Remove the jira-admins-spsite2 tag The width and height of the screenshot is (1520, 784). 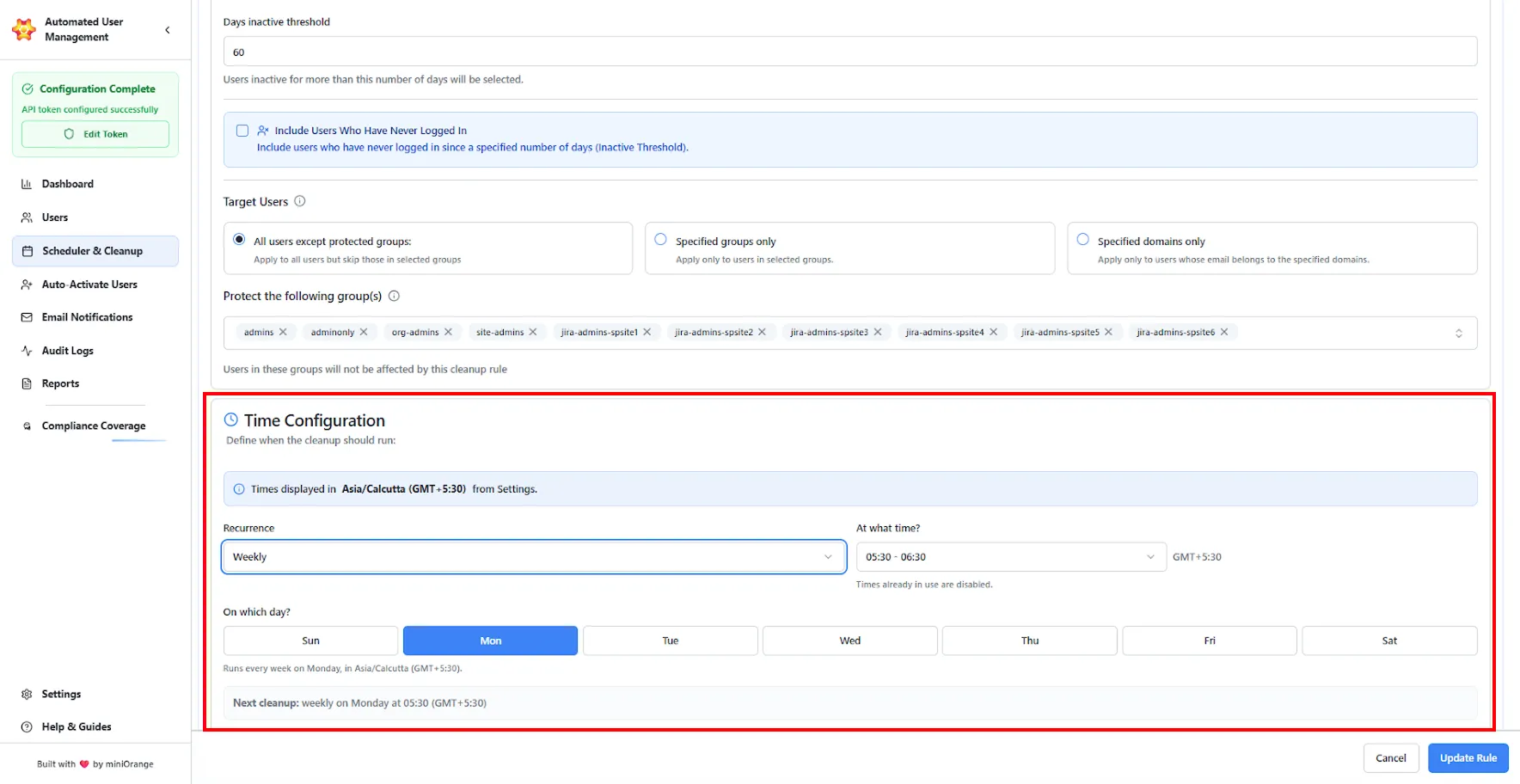(x=762, y=332)
